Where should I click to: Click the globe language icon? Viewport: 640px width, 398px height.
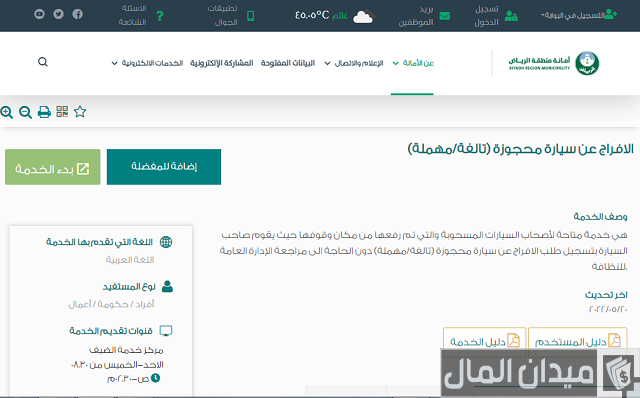(166, 242)
